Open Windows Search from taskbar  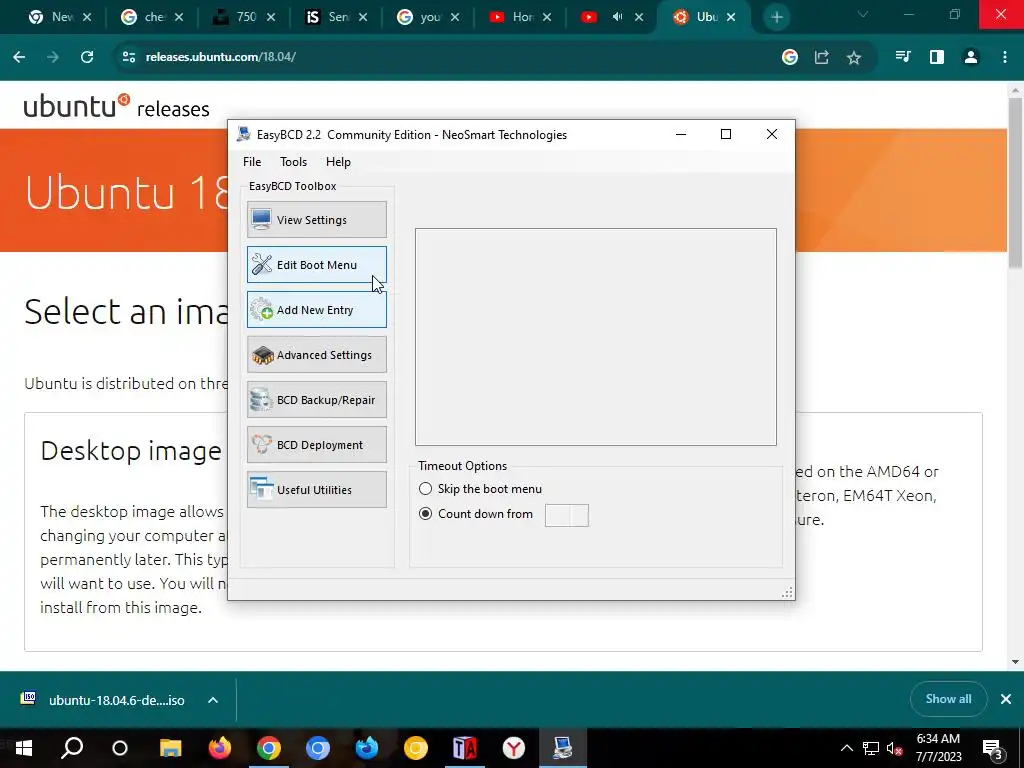pos(72,748)
